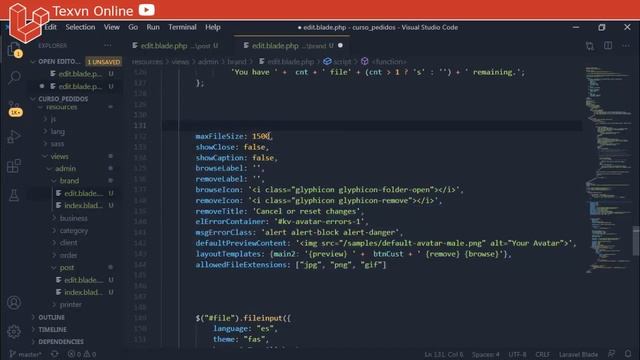Click the code minimap overview
The width and height of the screenshot is (640, 360).
tap(609, 169)
